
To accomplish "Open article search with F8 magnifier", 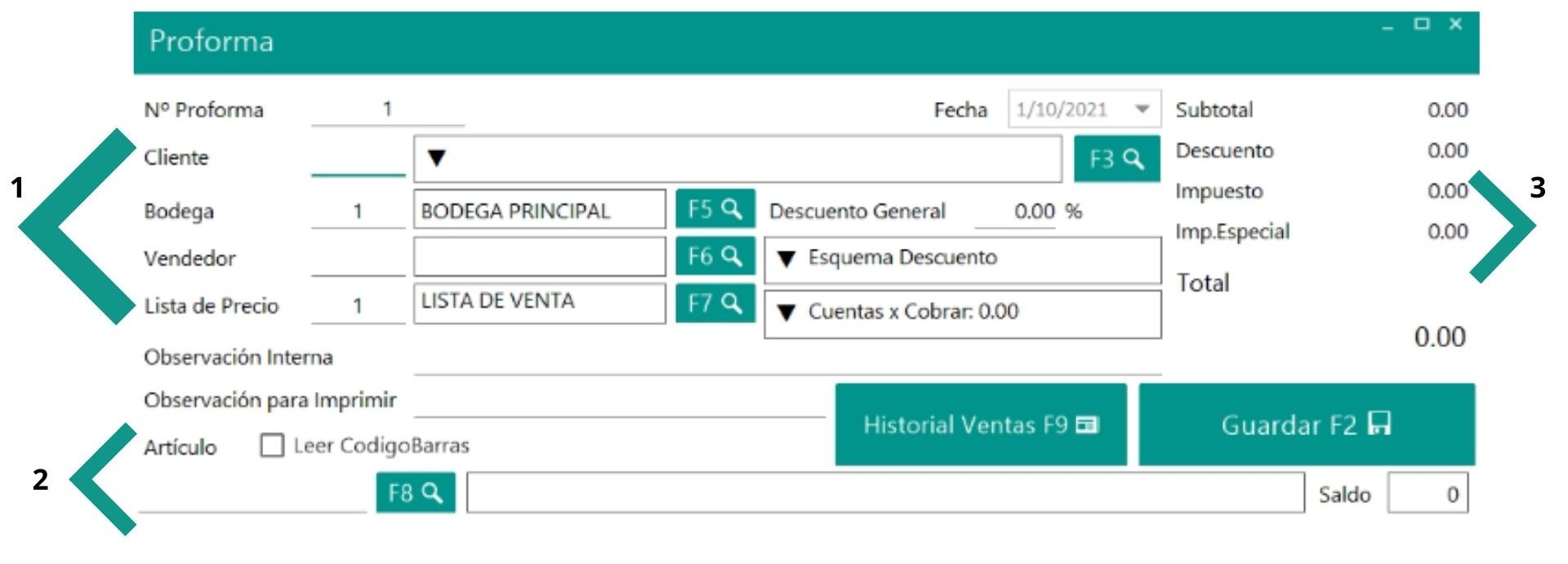I will tap(415, 493).
